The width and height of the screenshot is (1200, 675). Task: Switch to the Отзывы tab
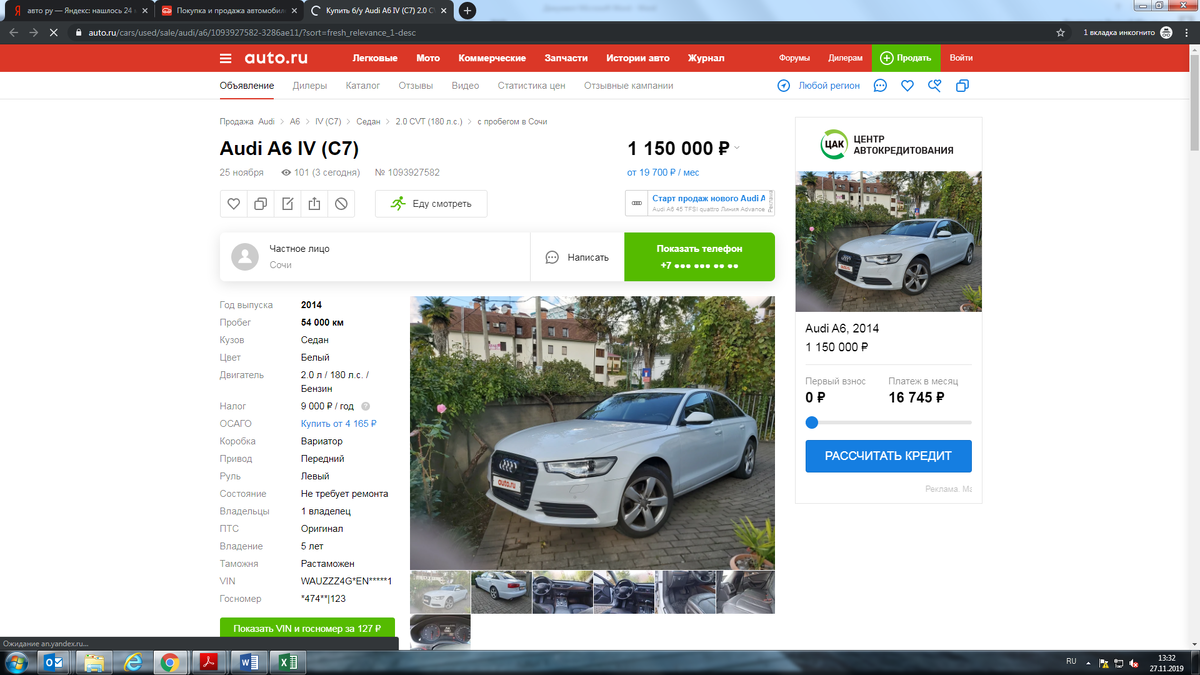tap(416, 86)
